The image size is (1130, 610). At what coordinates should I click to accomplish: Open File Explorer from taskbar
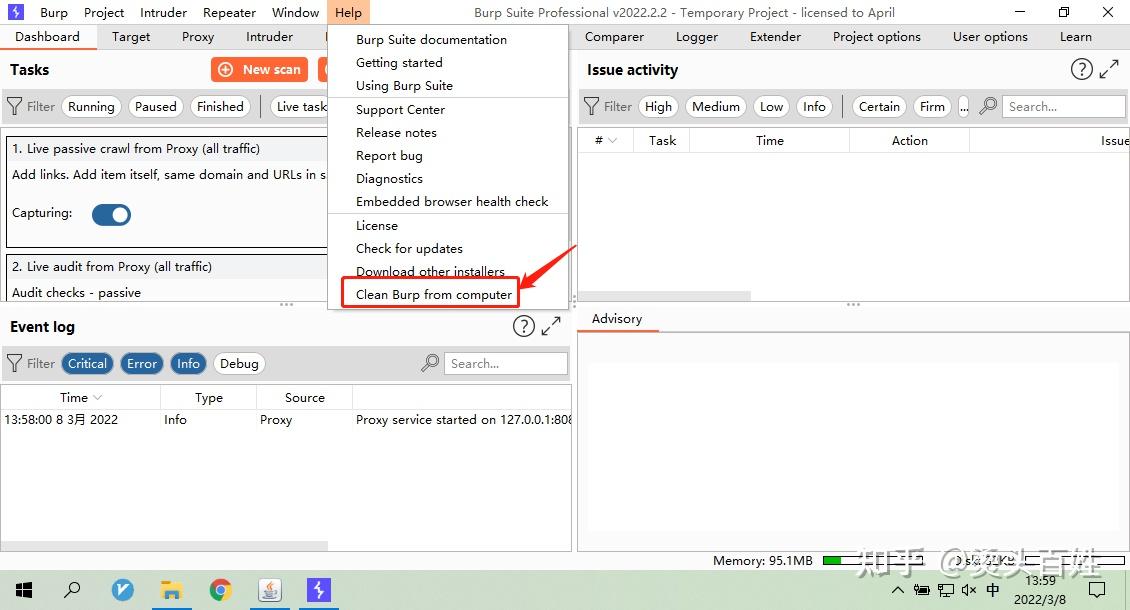point(172,591)
